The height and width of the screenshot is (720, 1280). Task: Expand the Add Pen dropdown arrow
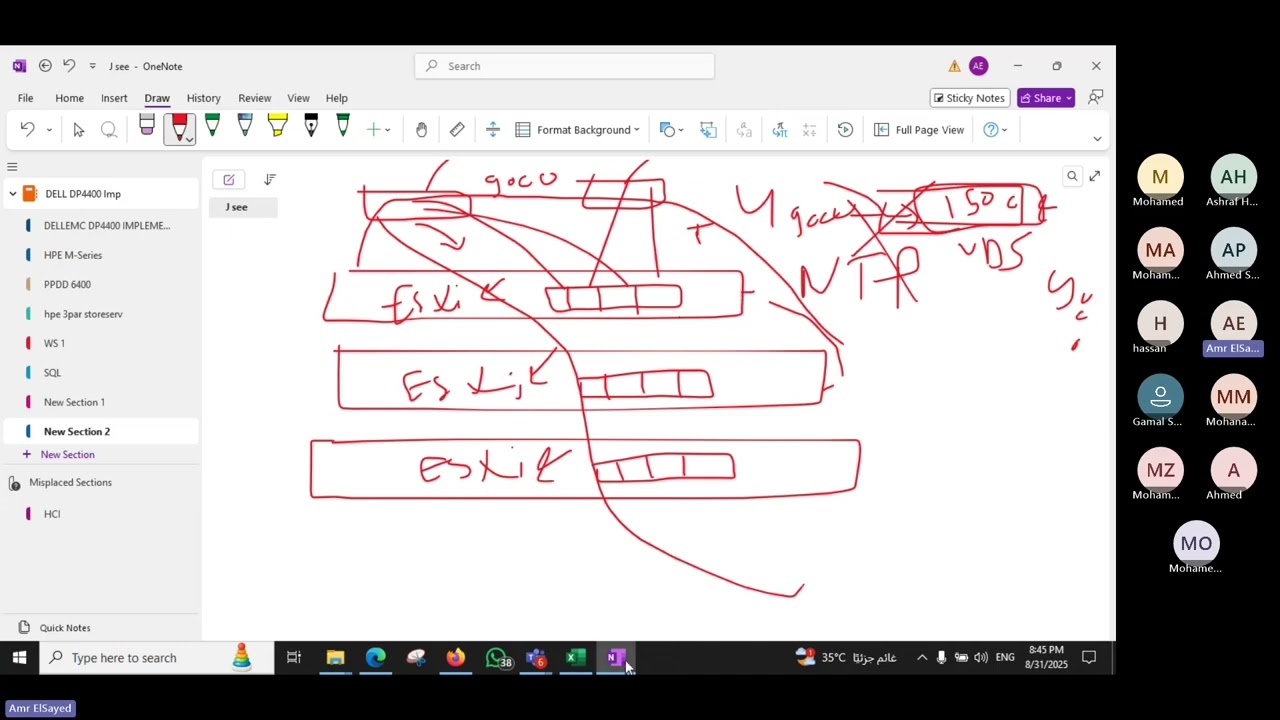(x=387, y=130)
